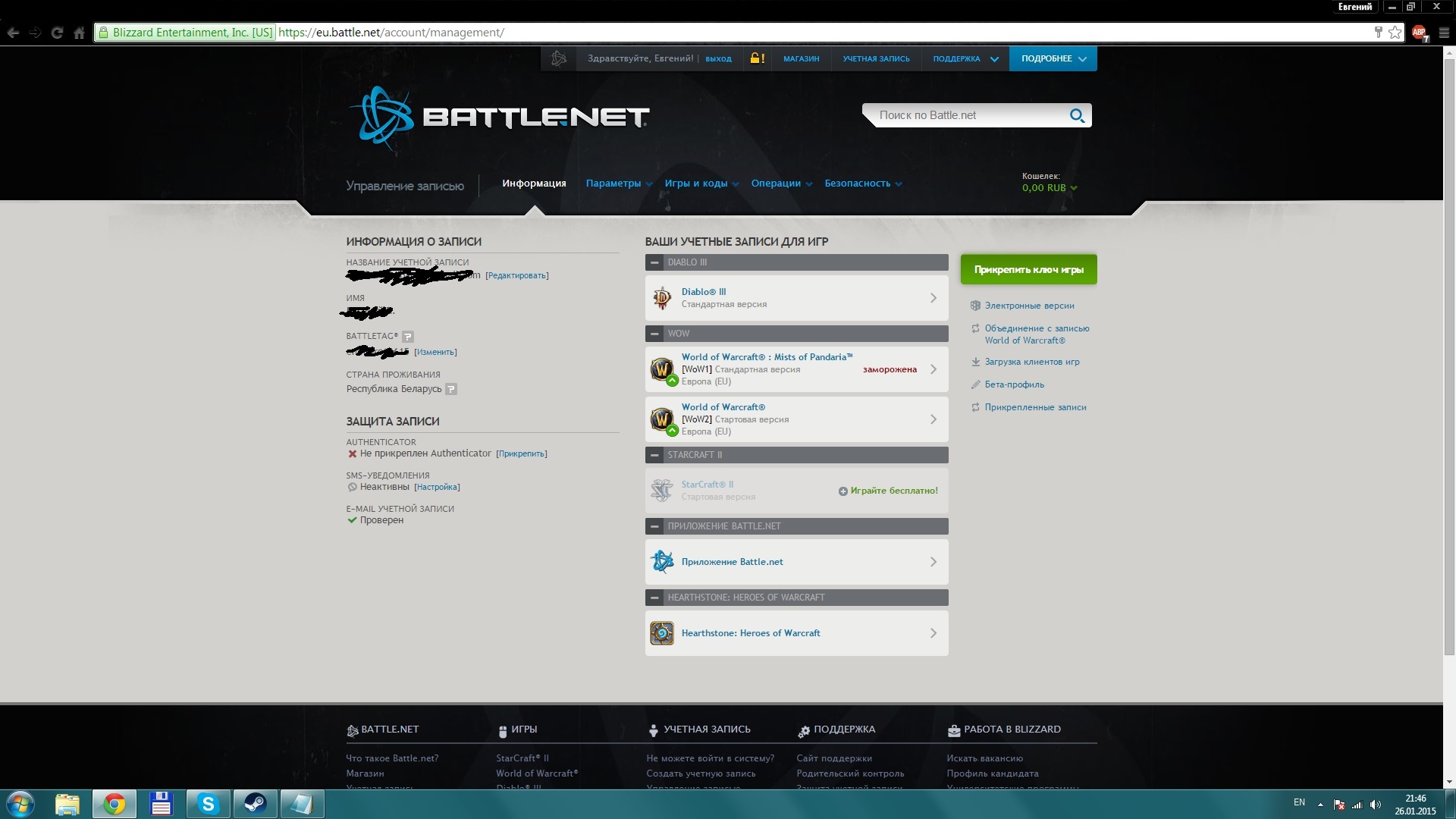Click the Battle.net app icon

(662, 562)
